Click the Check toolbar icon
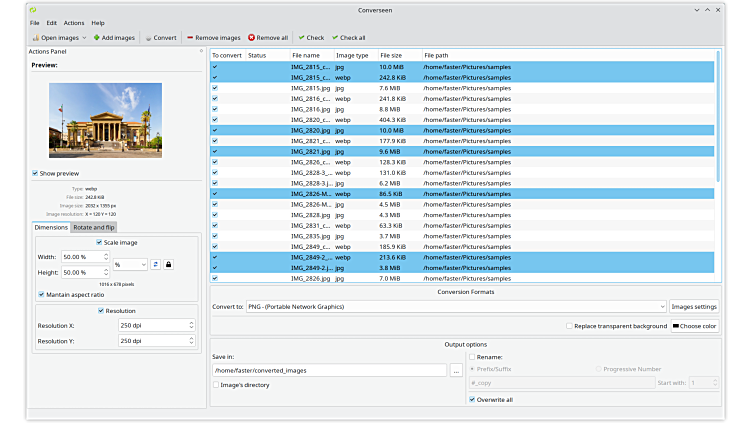Screen dimensions: 752x423 (x=301, y=38)
